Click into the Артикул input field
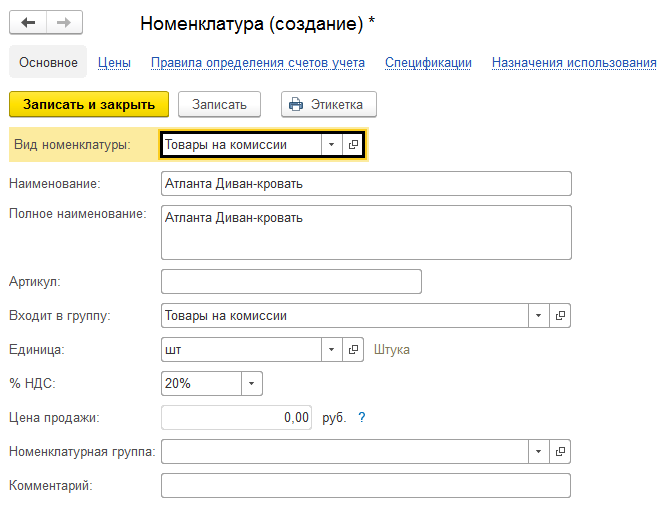The height and width of the screenshot is (505, 666). [x=290, y=282]
